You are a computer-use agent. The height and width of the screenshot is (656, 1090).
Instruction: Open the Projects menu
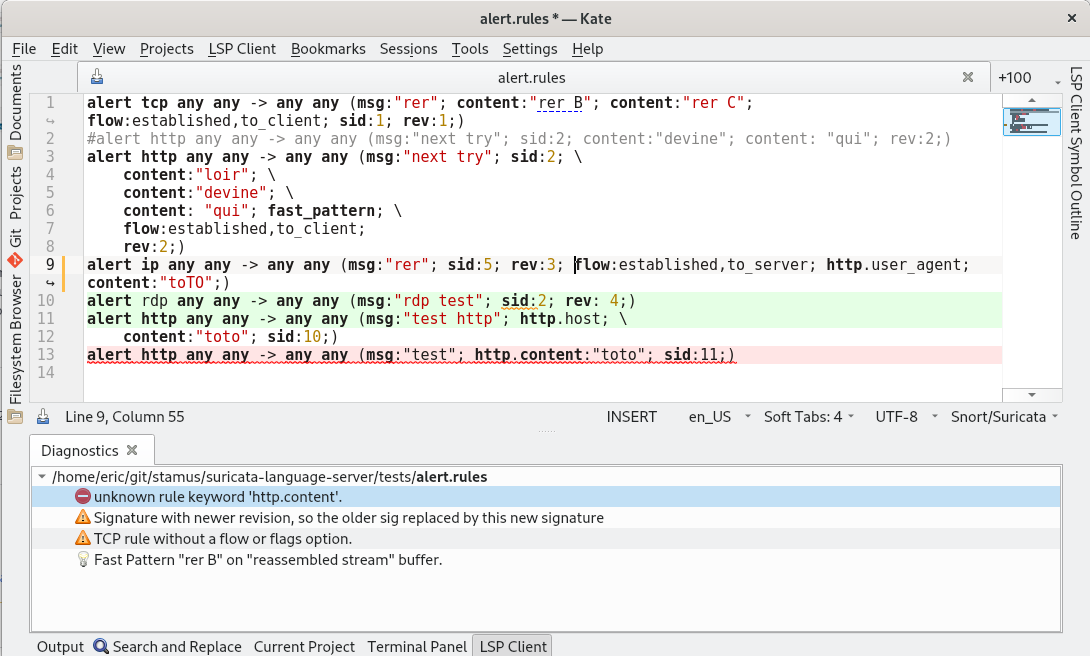(166, 49)
